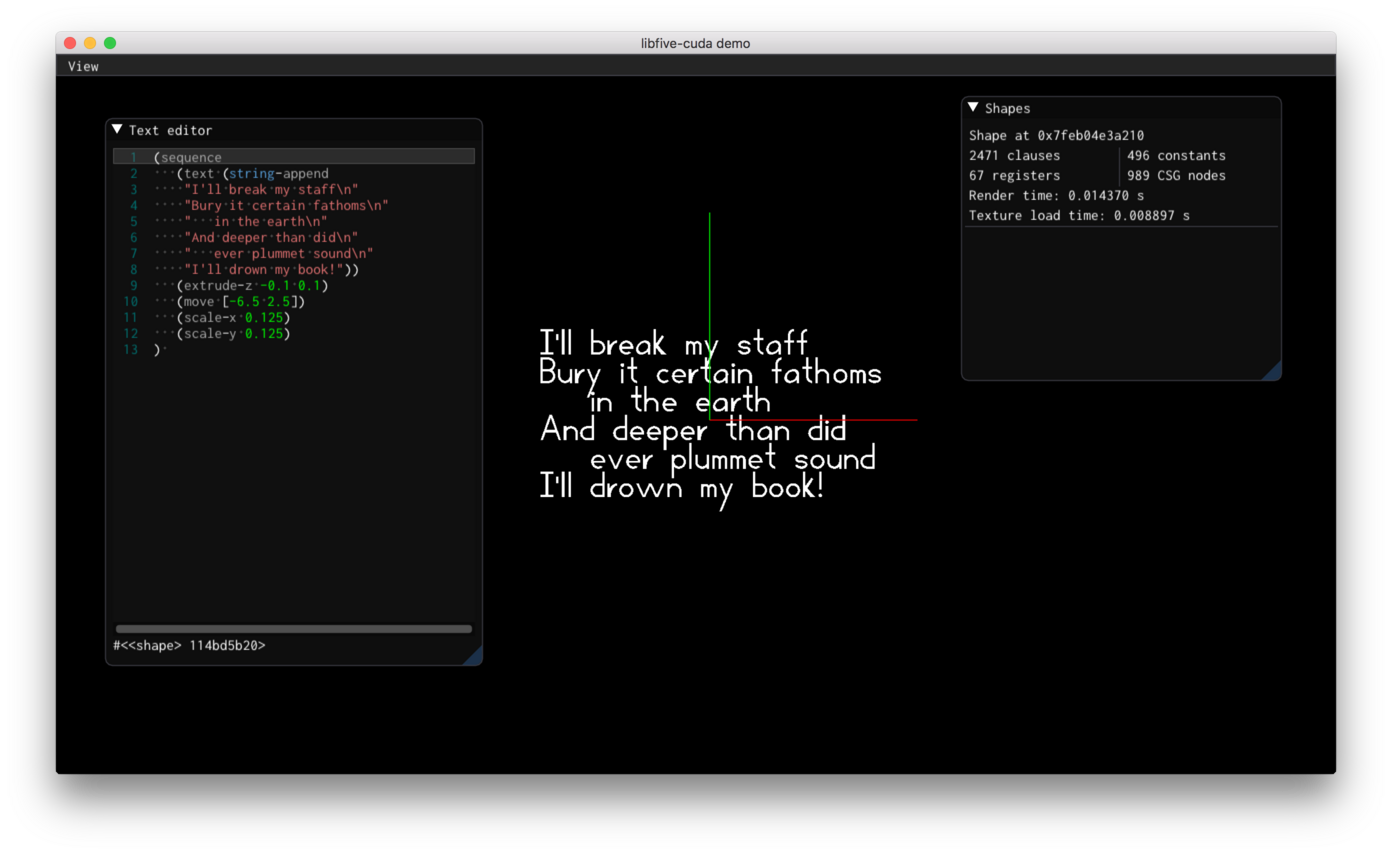Click the yellow minimize window button

[x=90, y=43]
